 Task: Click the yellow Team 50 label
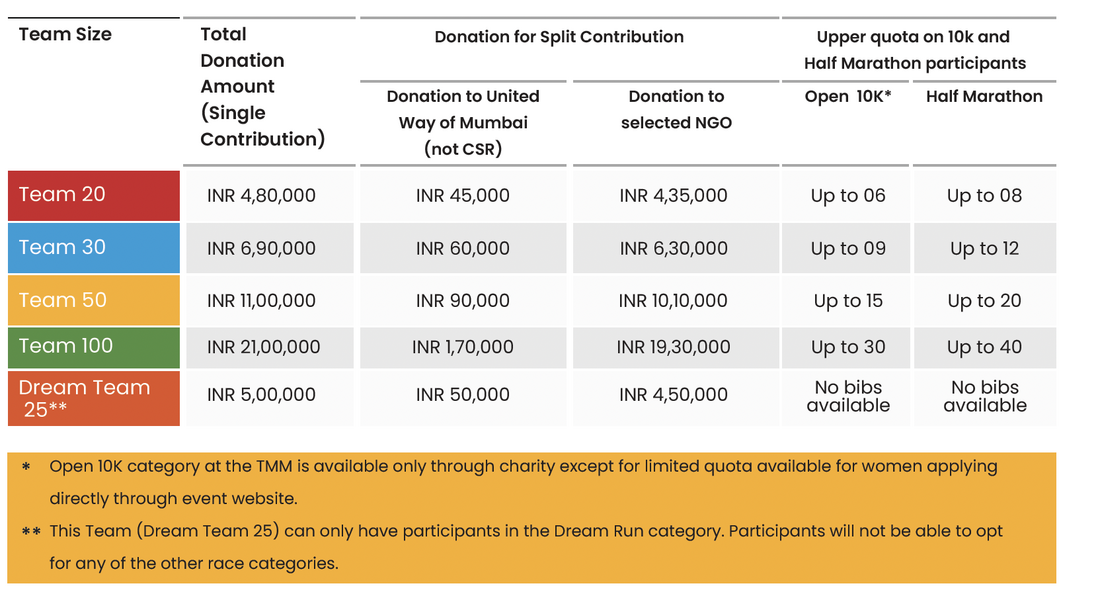point(62,300)
